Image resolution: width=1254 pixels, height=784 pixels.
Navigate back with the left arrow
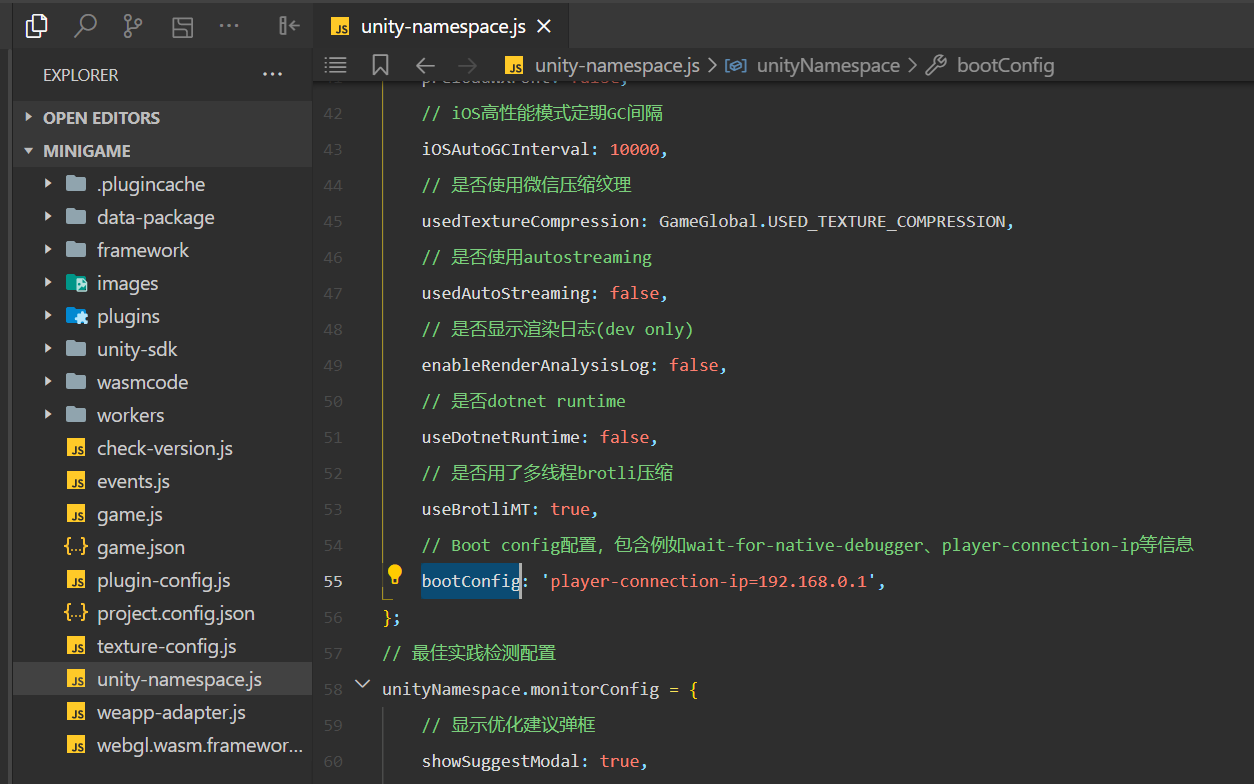(x=425, y=65)
